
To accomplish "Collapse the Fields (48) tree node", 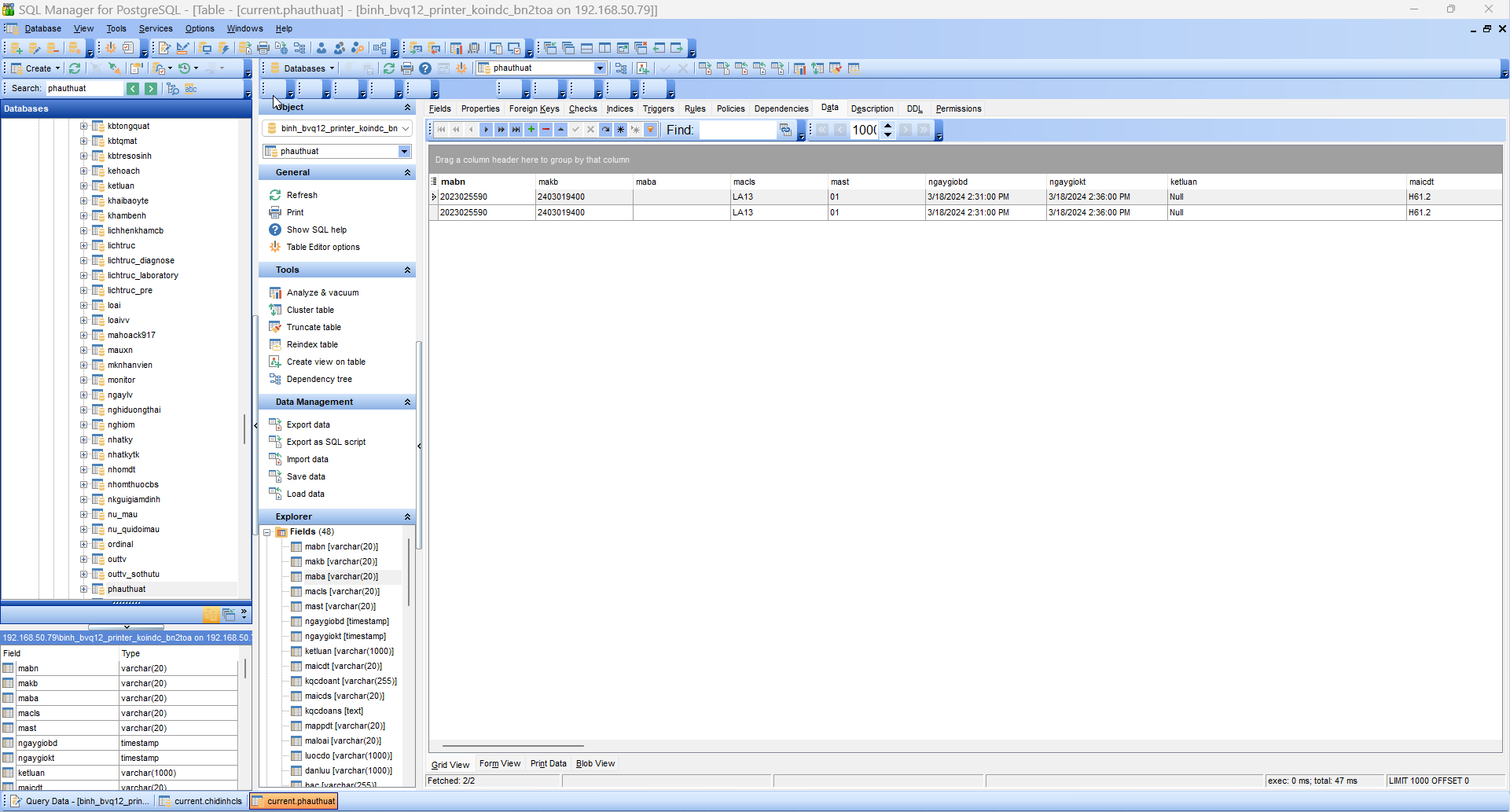I will point(267,532).
